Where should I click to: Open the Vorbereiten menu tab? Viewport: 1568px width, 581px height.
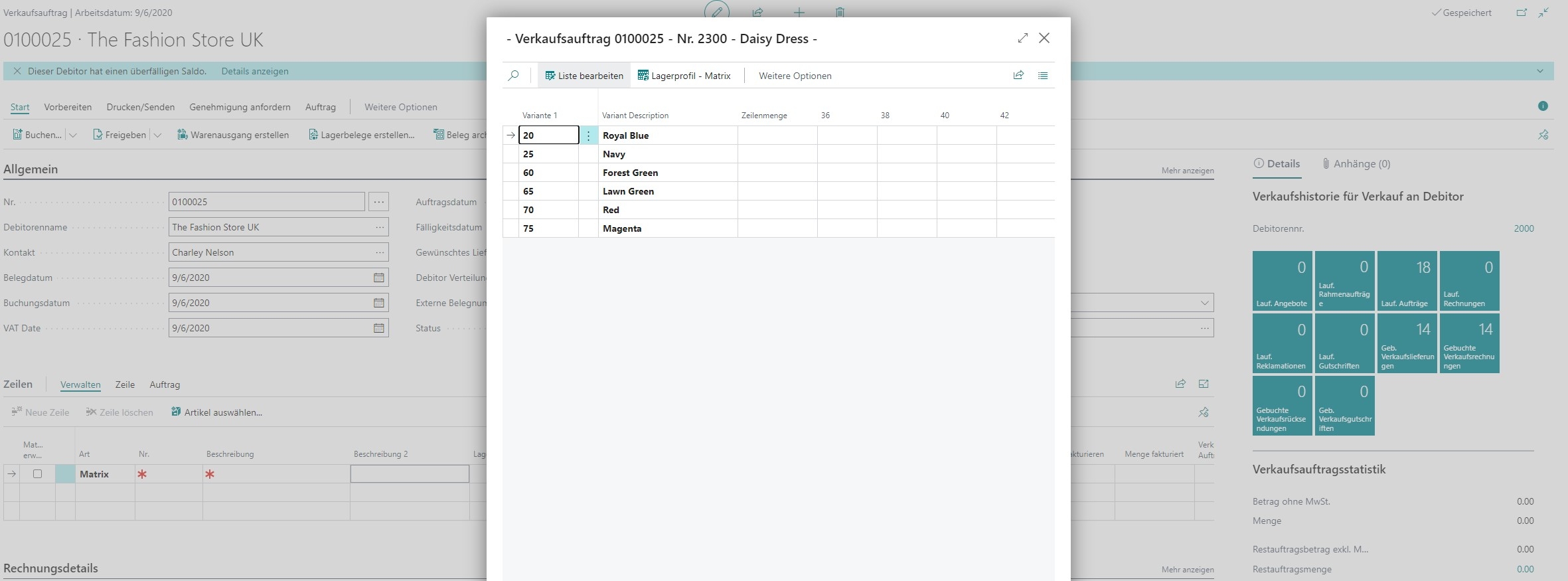pyautogui.click(x=68, y=107)
